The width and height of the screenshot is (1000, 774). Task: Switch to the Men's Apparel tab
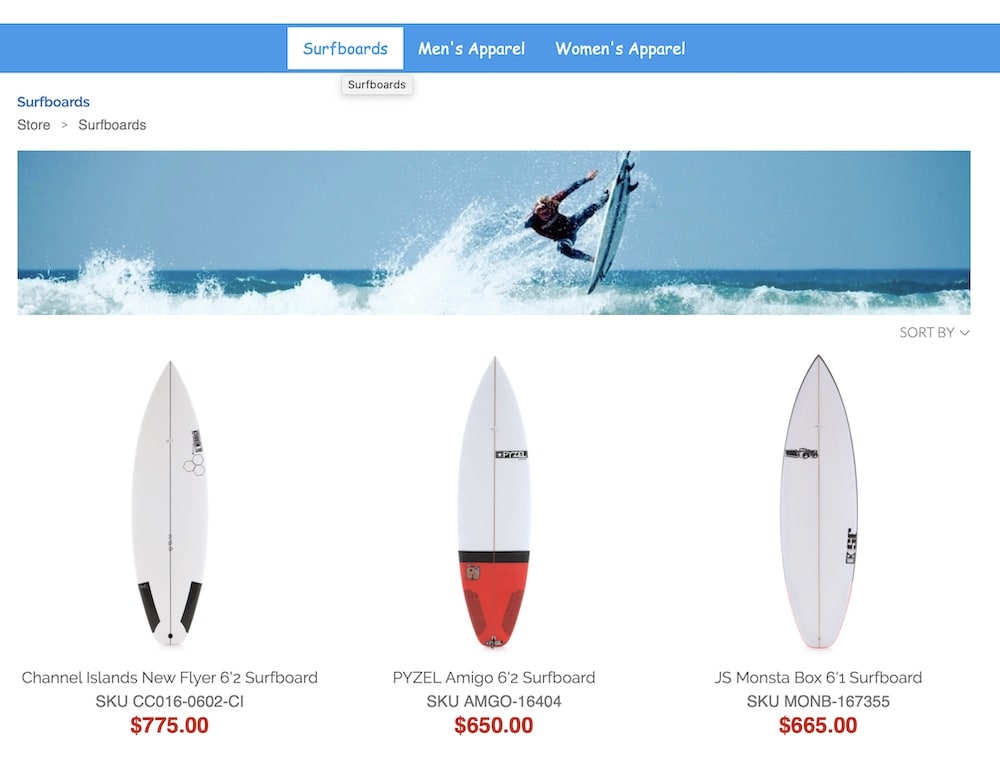(x=471, y=49)
